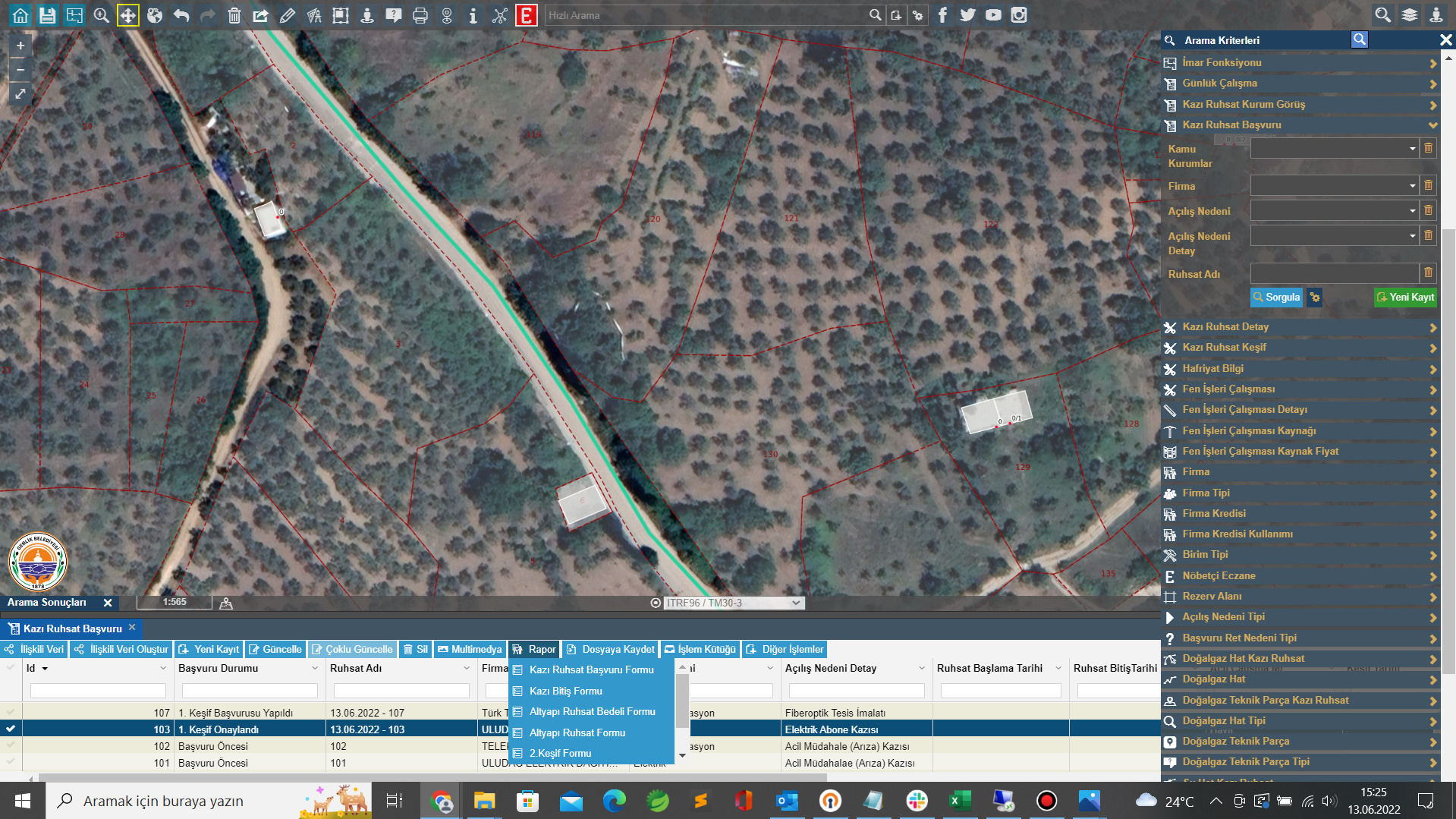Screen dimensions: 1456x819
Task: Open the layers icon at top right
Action: 1409,15
